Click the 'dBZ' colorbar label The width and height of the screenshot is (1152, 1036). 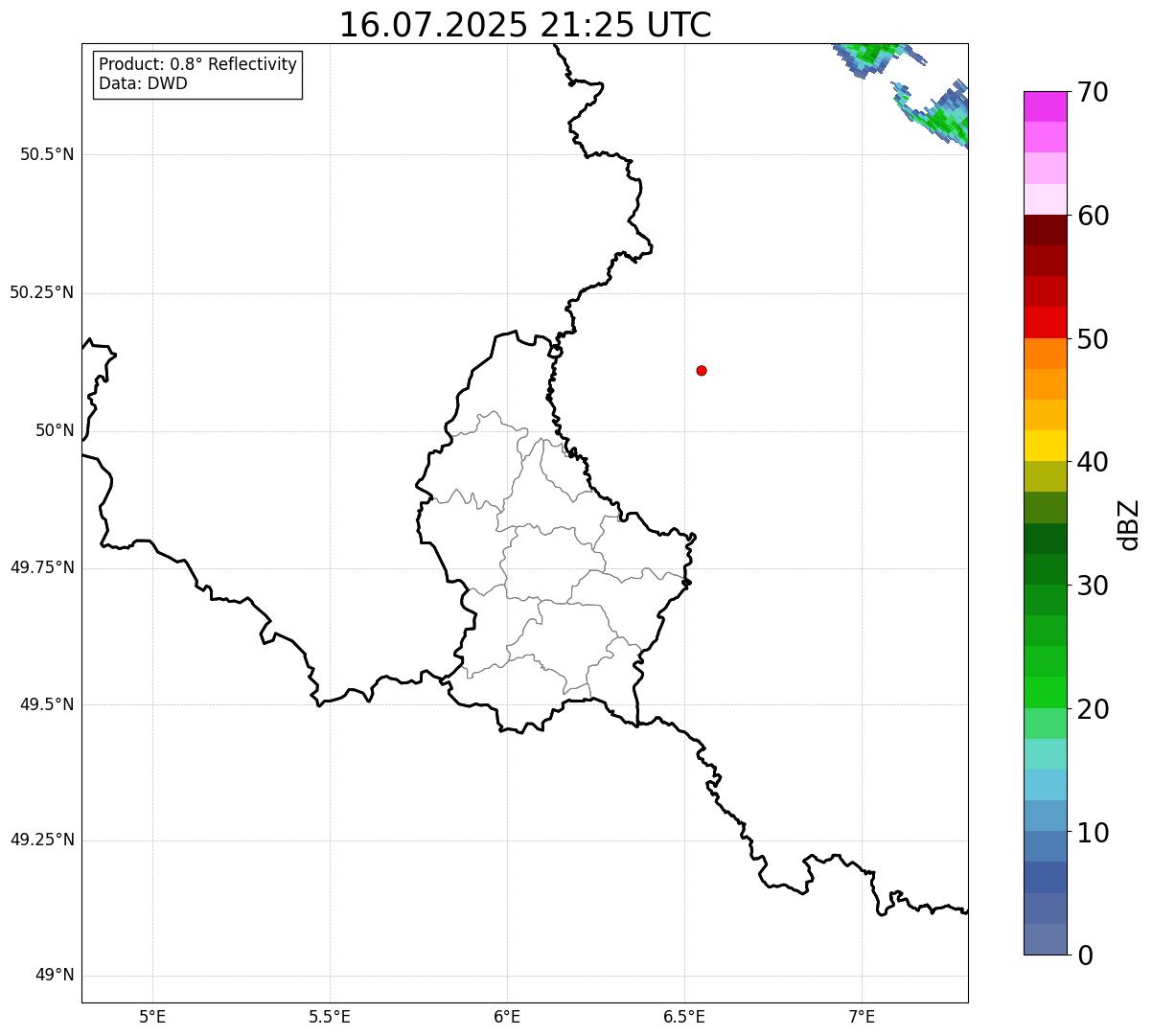1129,523
